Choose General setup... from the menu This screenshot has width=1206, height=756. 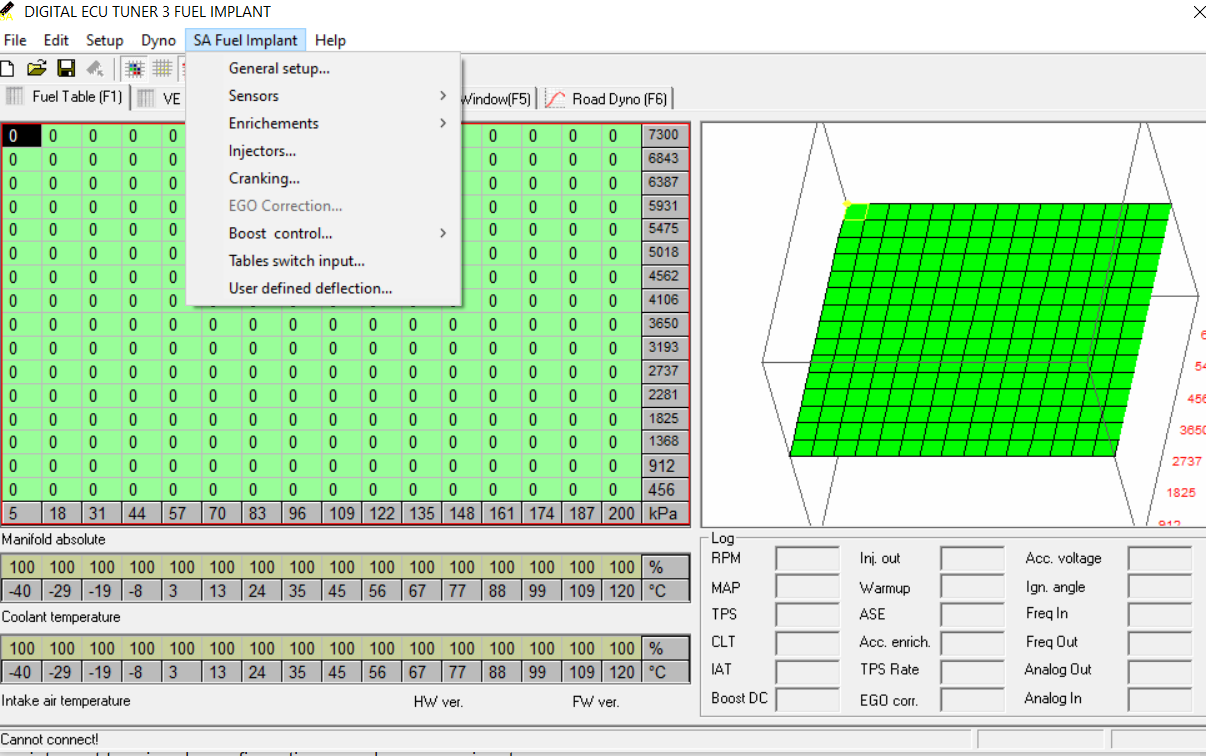[323, 68]
